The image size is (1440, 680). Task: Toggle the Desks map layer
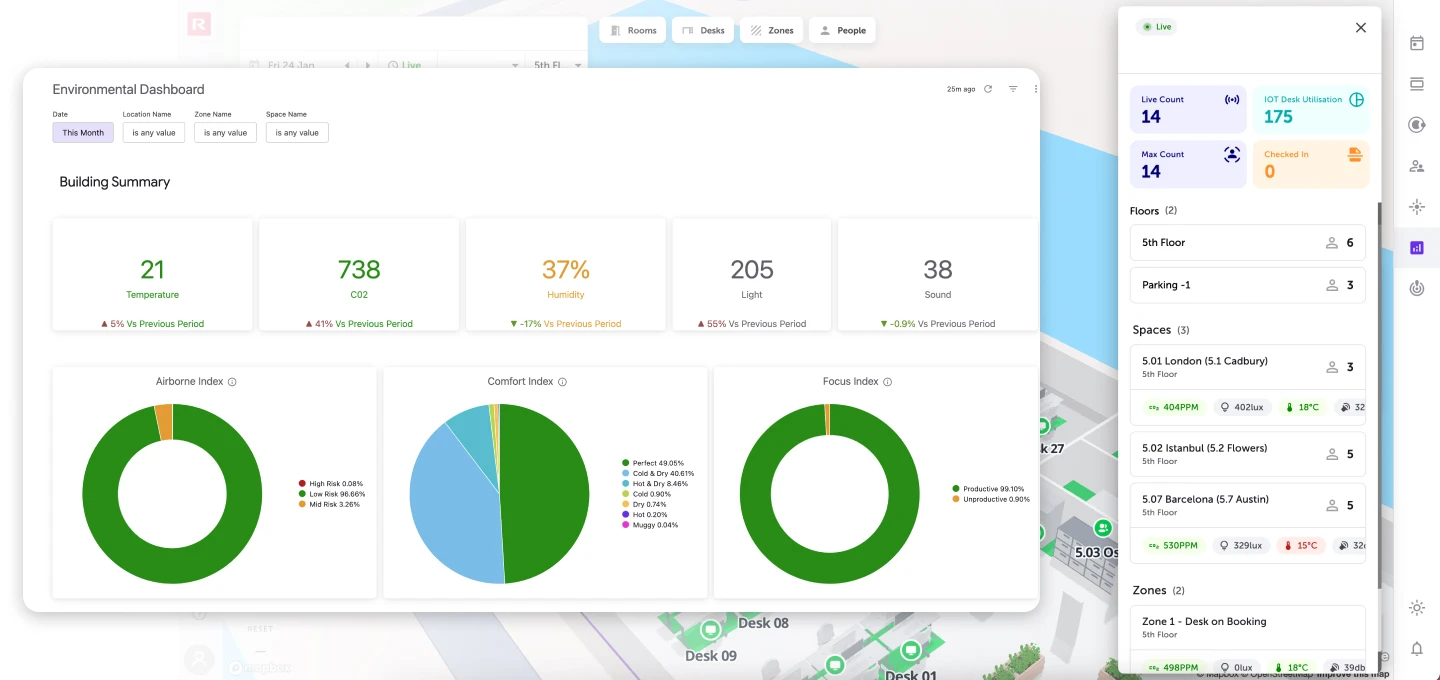click(703, 31)
